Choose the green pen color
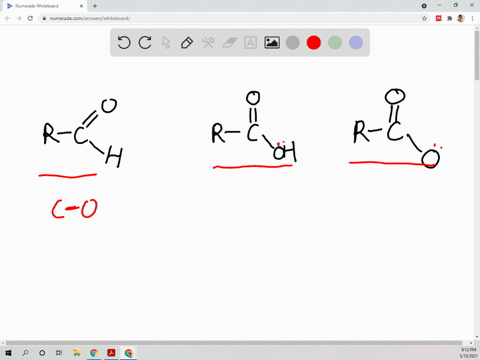Screen dimensions: 480x360 [335, 43]
